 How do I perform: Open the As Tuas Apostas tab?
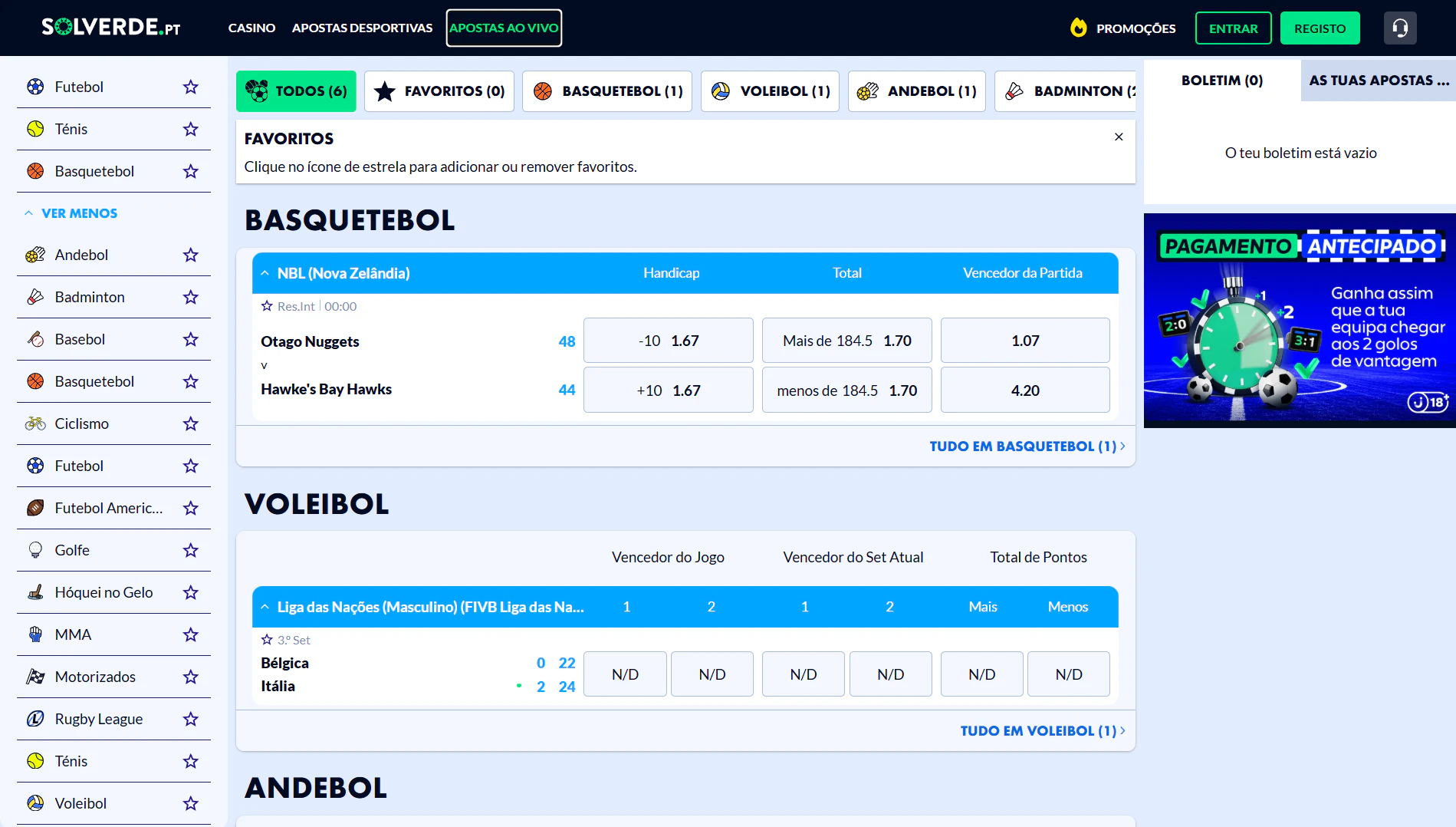(1379, 81)
